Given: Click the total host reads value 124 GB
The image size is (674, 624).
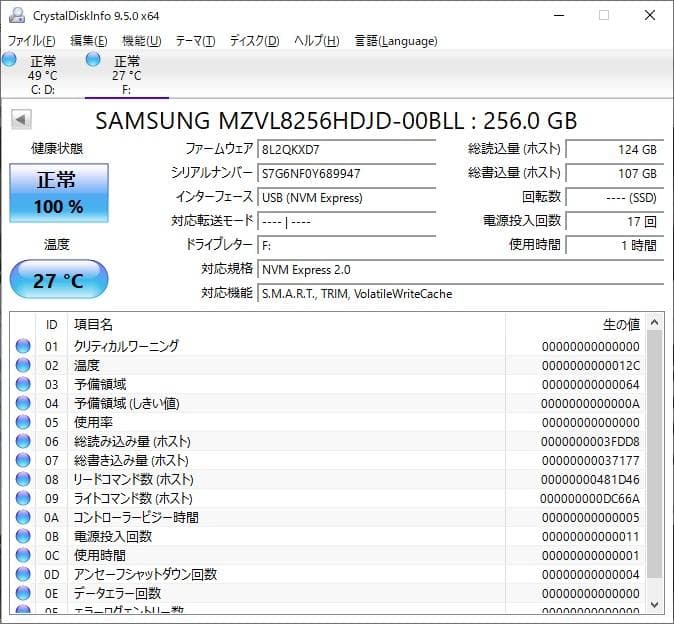Looking at the screenshot, I should 615,150.
